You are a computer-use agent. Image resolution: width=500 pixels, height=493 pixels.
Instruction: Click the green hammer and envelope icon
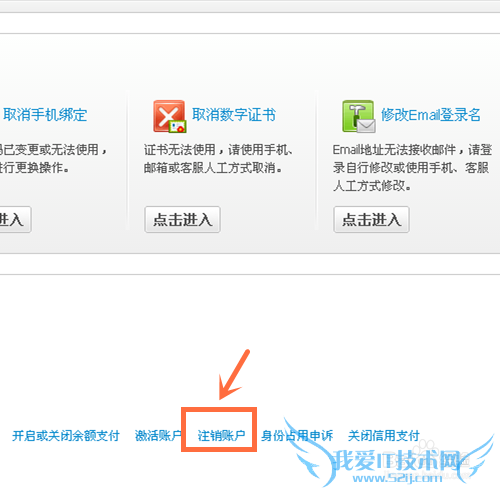coord(359,116)
